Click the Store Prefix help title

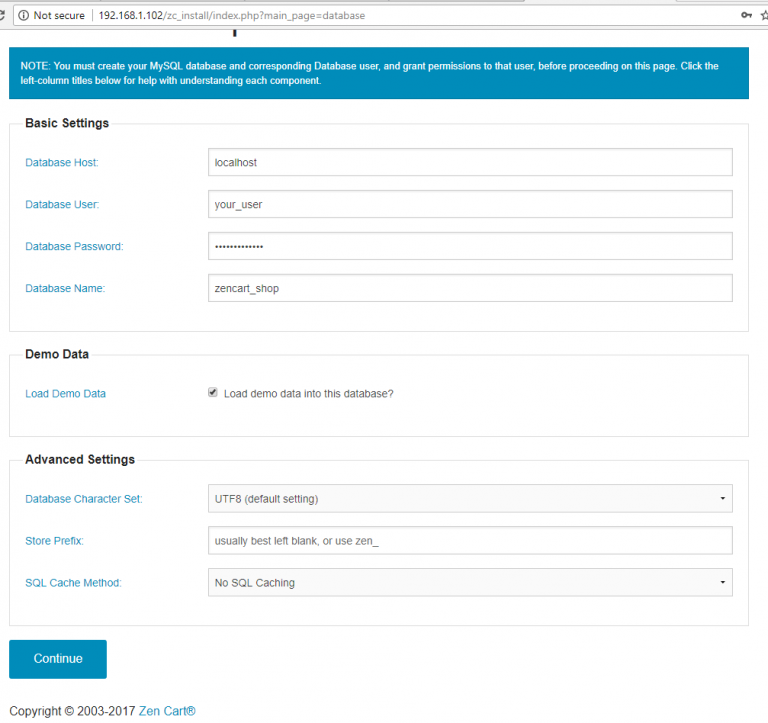click(54, 541)
